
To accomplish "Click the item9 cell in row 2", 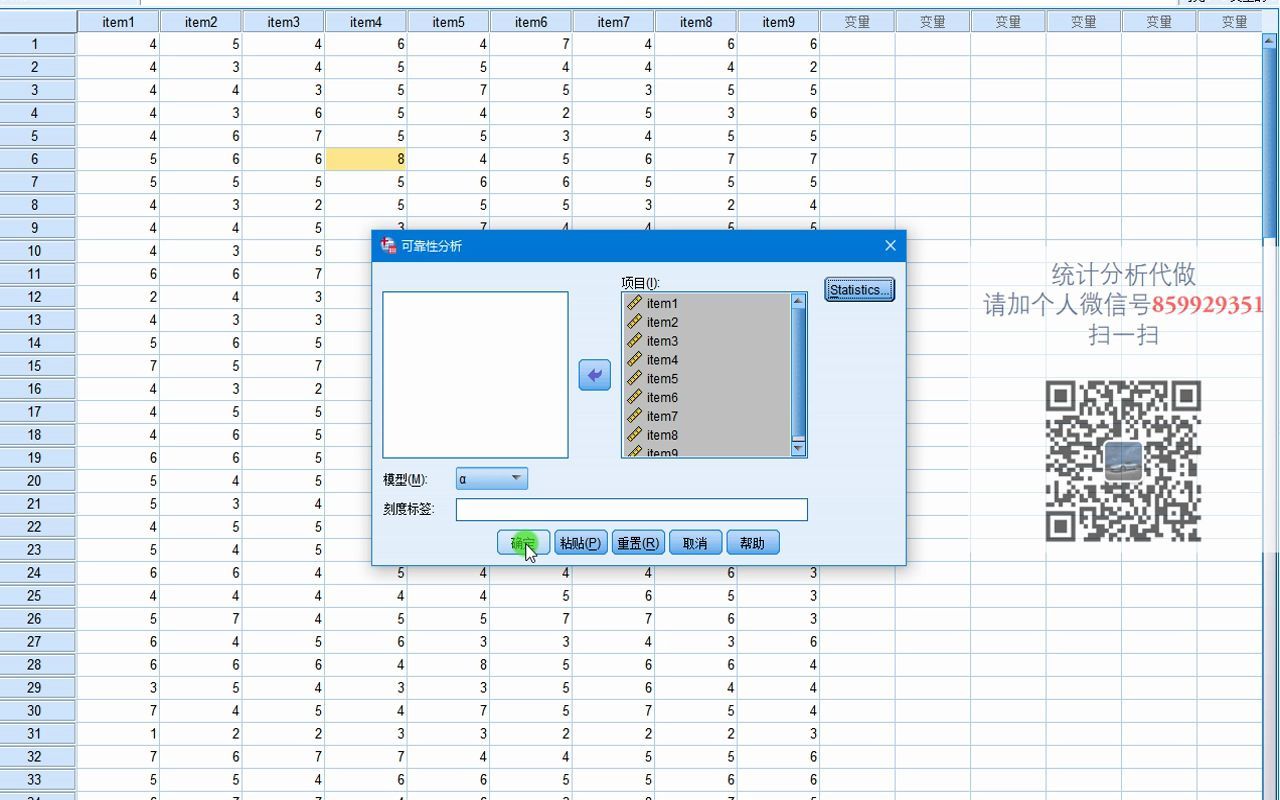I will click(x=778, y=67).
